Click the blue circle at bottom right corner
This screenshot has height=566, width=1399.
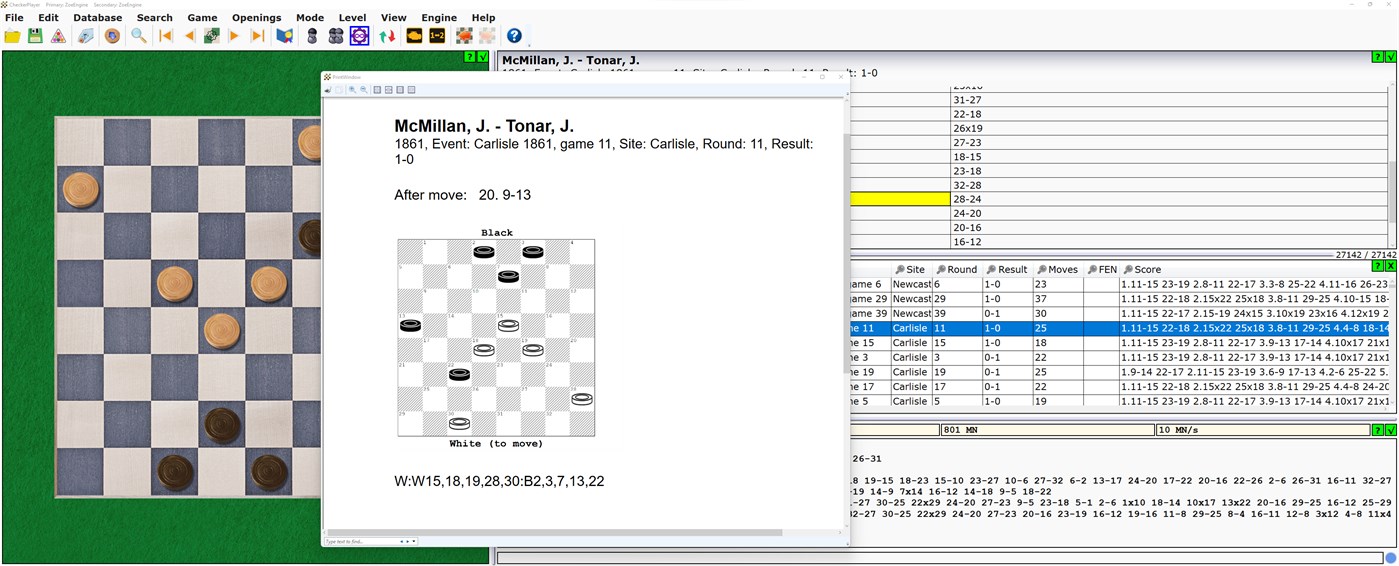click(1390, 557)
